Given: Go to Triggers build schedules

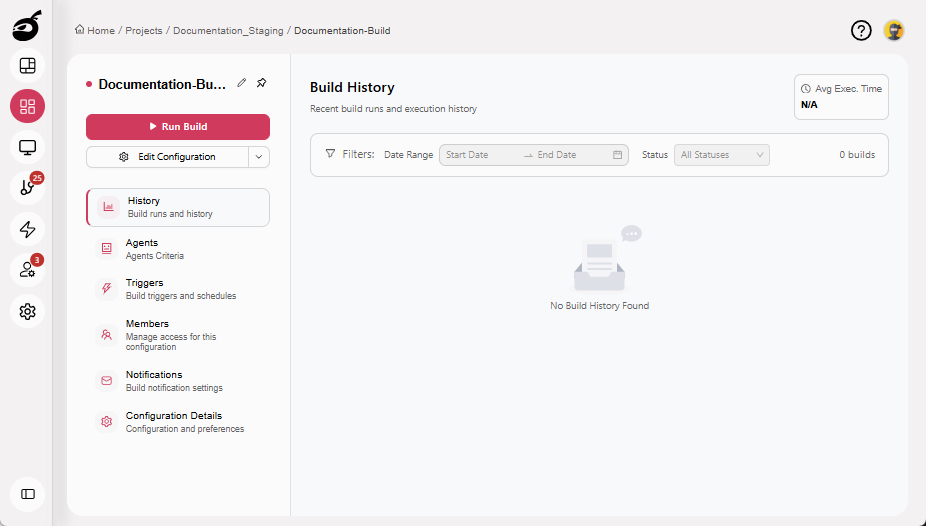Looking at the screenshot, I should pyautogui.click(x=178, y=289).
